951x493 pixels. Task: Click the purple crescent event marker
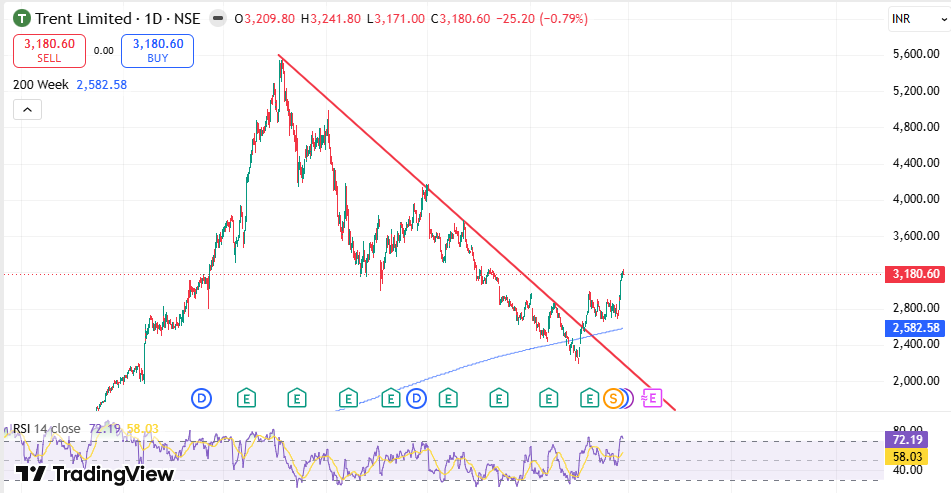[630, 398]
